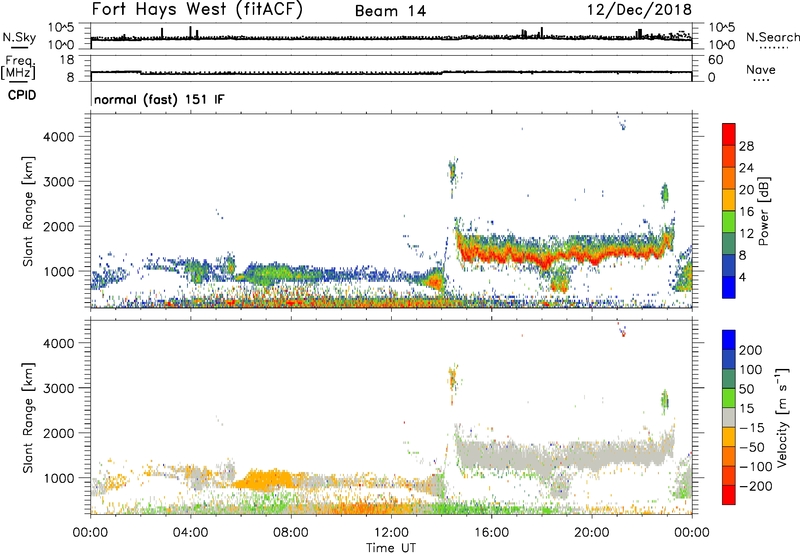Image resolution: width=800 pixels, height=554 pixels.
Task: Click the '2000' tick on velocity panel
Action: (x=59, y=433)
